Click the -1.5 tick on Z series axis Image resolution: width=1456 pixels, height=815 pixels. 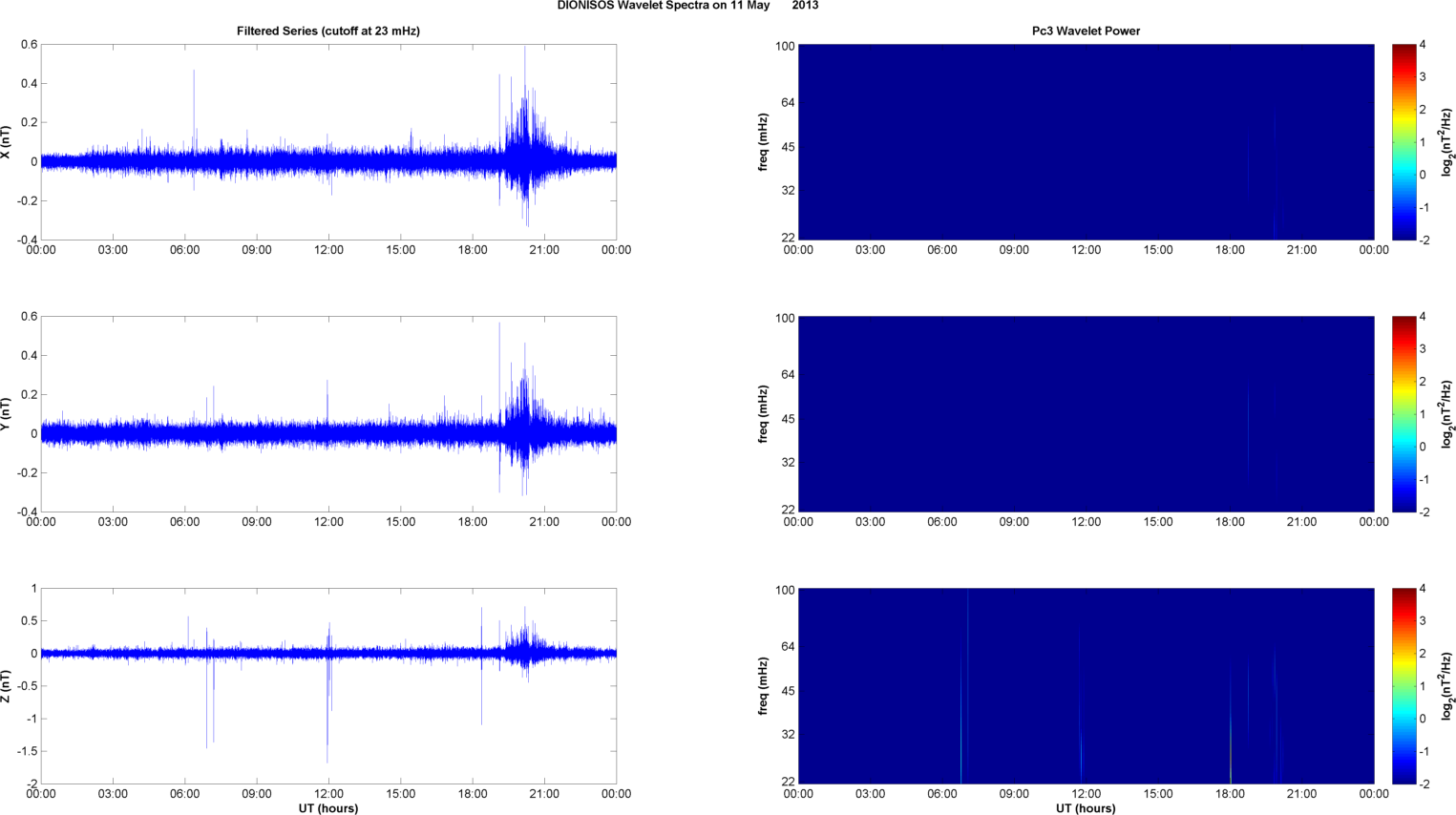click(26, 752)
